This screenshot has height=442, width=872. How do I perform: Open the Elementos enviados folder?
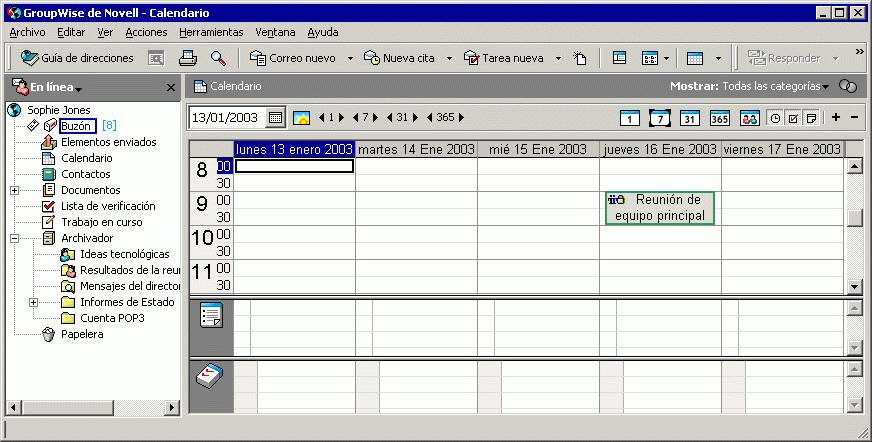pyautogui.click(x=108, y=142)
